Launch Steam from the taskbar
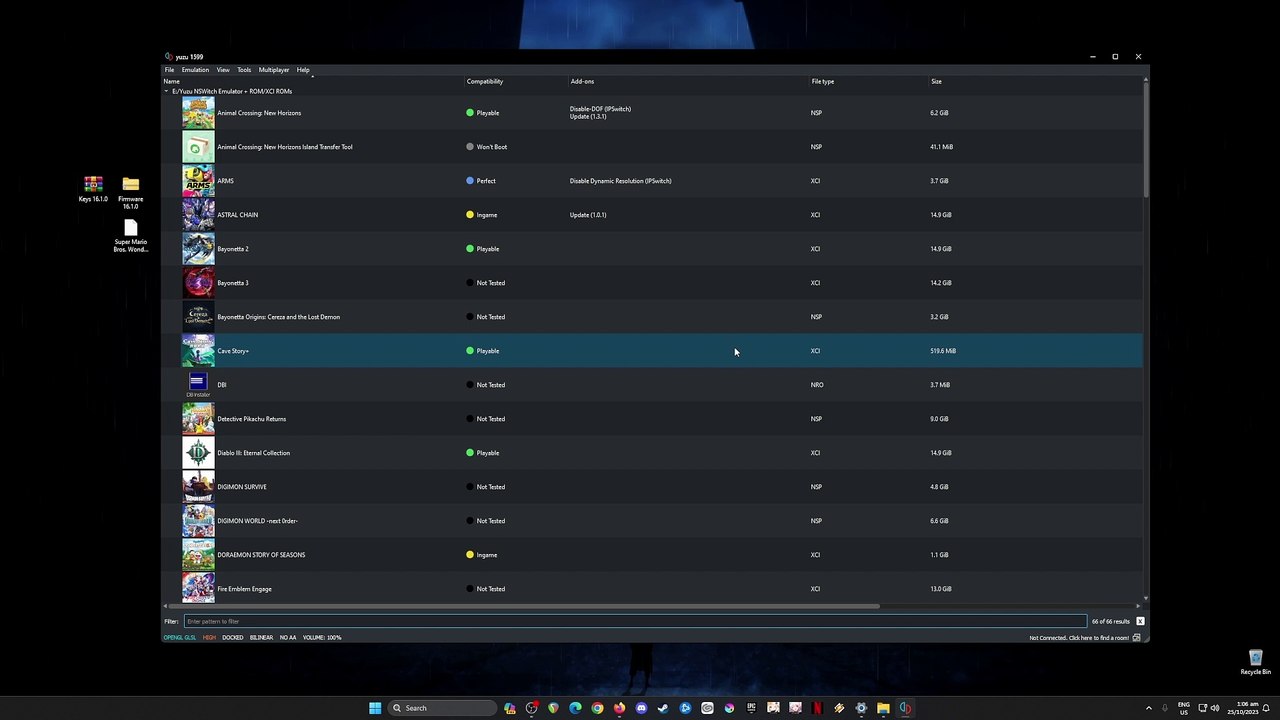This screenshot has height=720, width=1280. click(x=663, y=708)
